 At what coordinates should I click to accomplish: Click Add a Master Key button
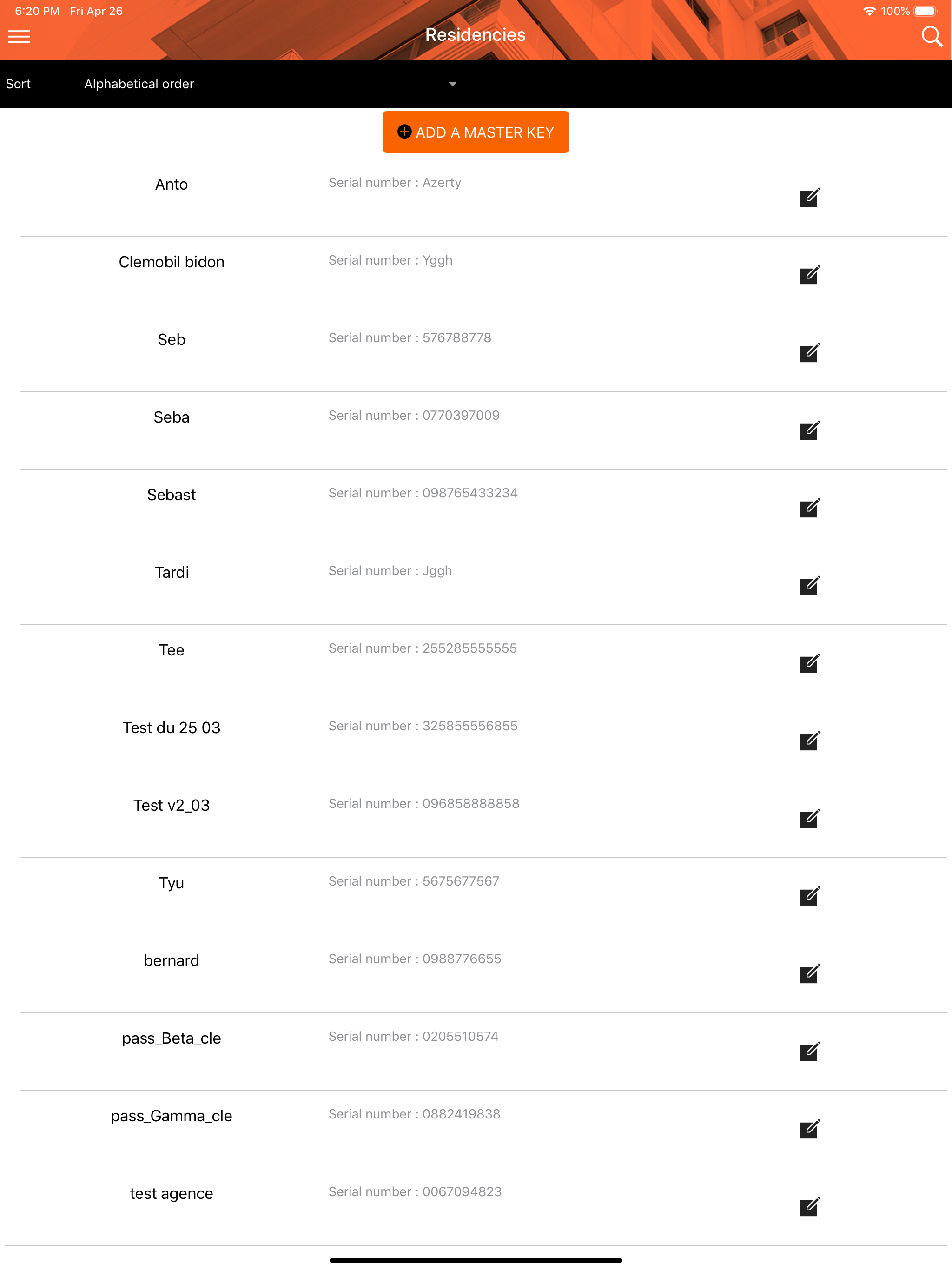[476, 132]
